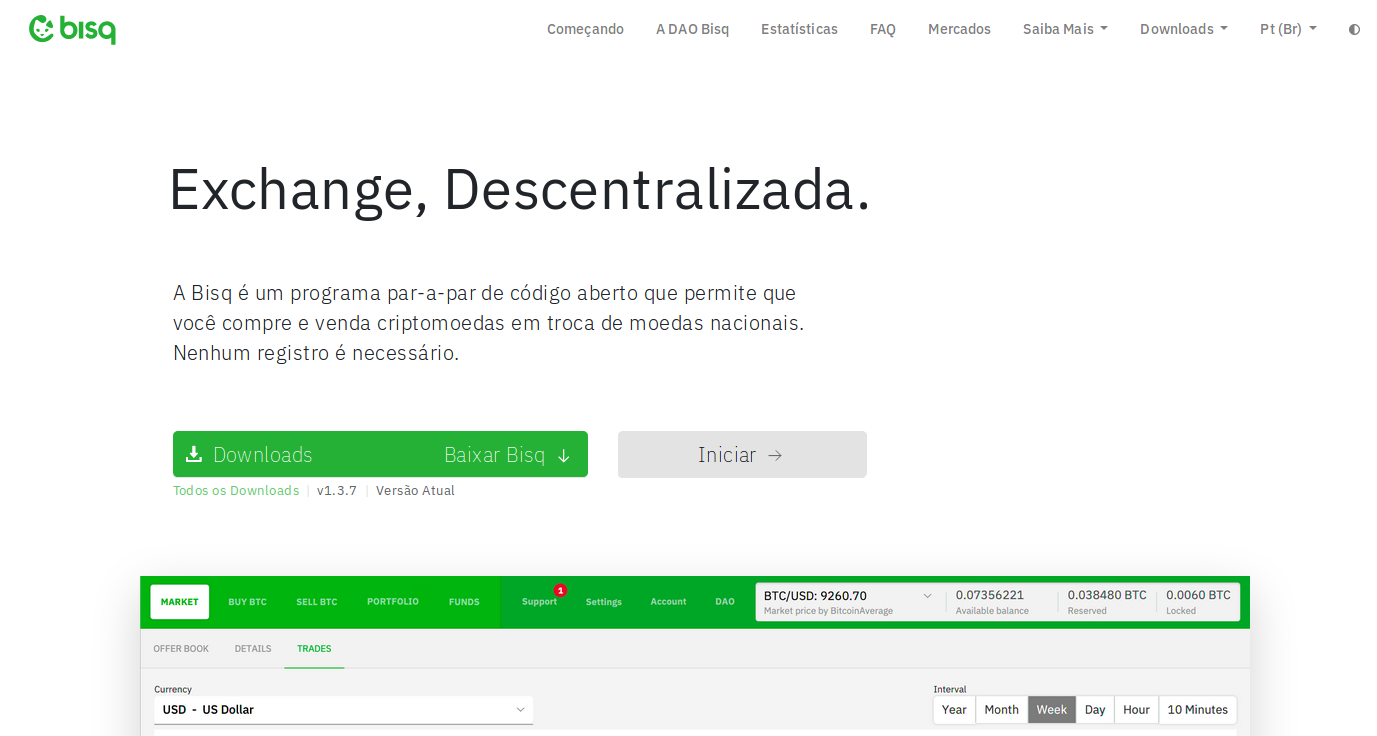Expand the Downloads dropdown in the navbar
This screenshot has height=736, width=1377.
tap(1184, 30)
